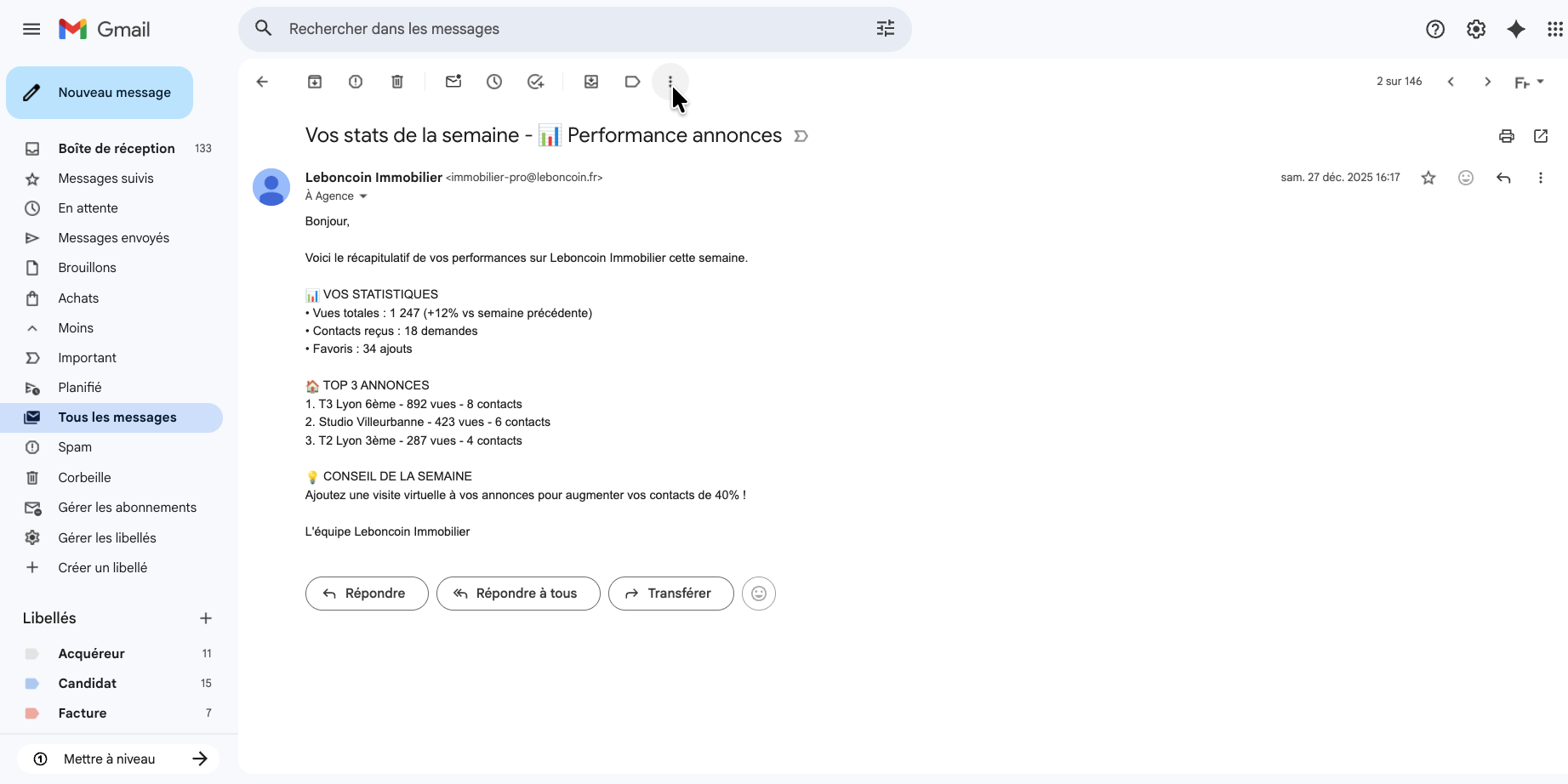The image size is (1568, 784).
Task: Toggle the main menu hamburger button
Action: [x=31, y=29]
